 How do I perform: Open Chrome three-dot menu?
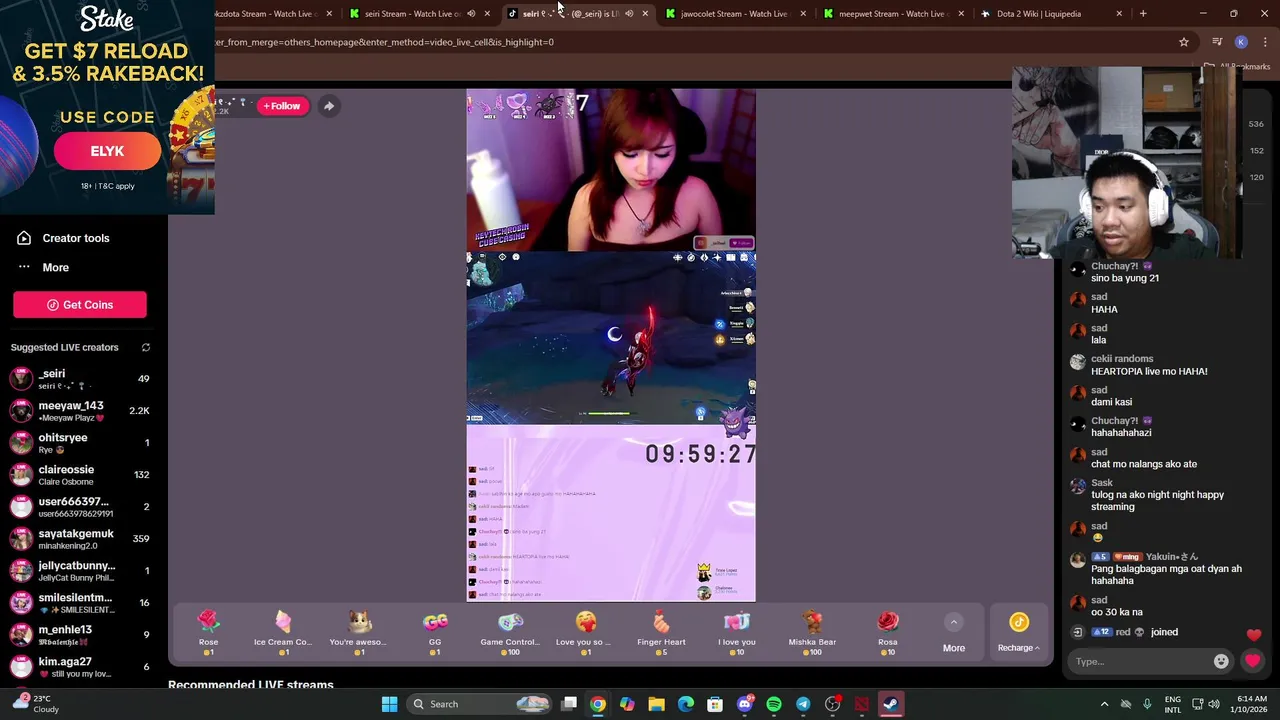(x=1266, y=42)
